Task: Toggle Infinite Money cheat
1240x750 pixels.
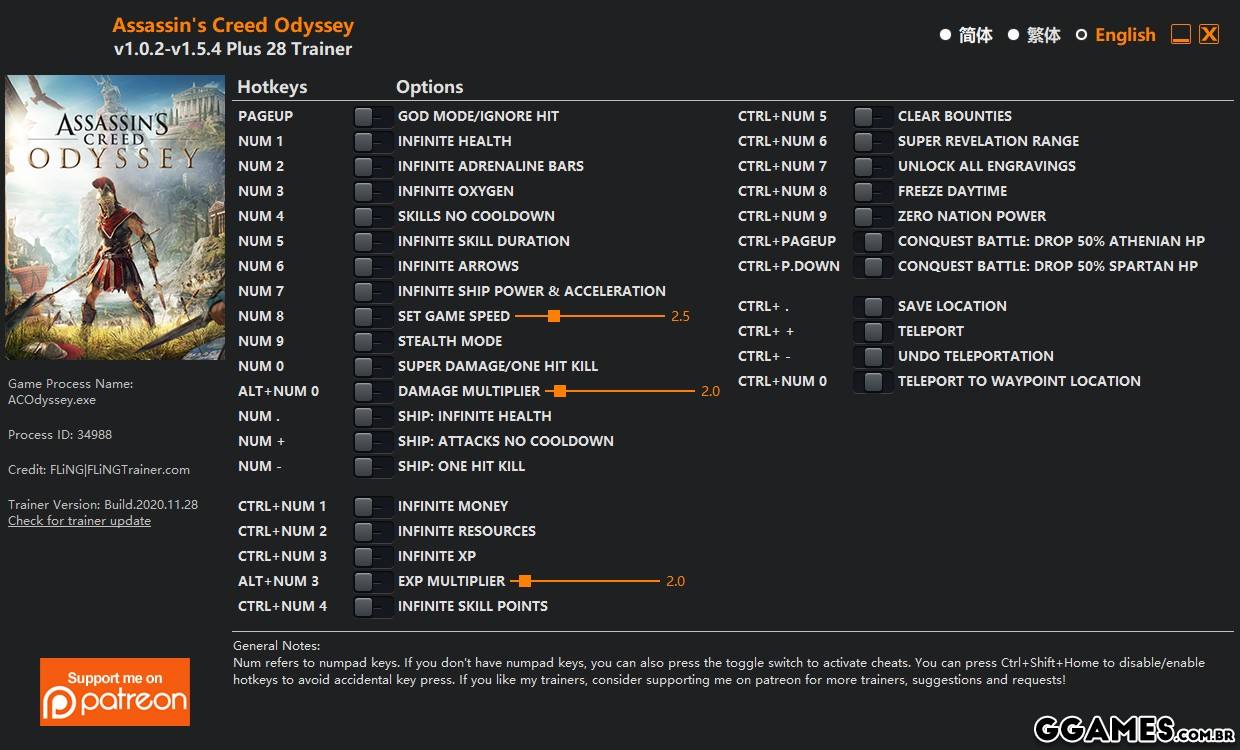Action: click(x=372, y=507)
